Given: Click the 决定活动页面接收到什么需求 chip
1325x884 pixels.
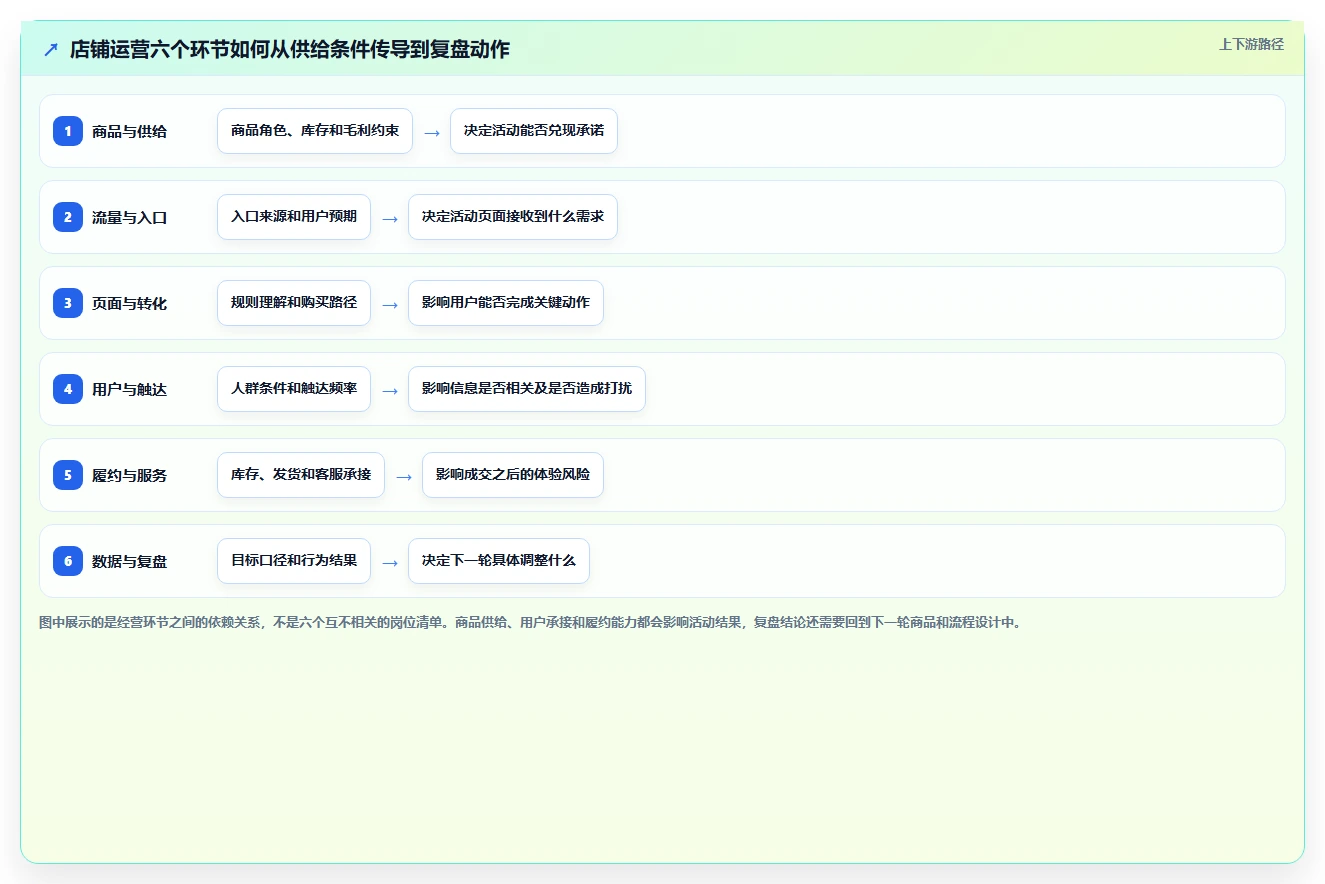Looking at the screenshot, I should tap(513, 217).
